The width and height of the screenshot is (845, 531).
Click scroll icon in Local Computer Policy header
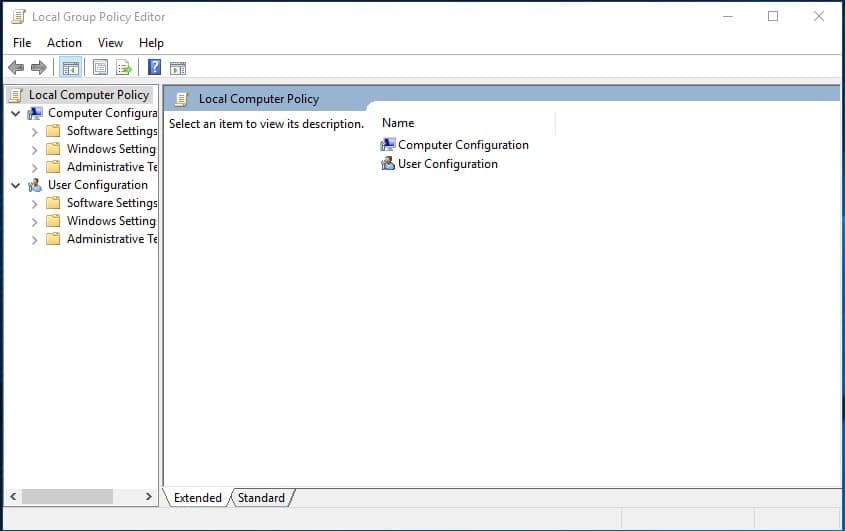click(x=182, y=99)
